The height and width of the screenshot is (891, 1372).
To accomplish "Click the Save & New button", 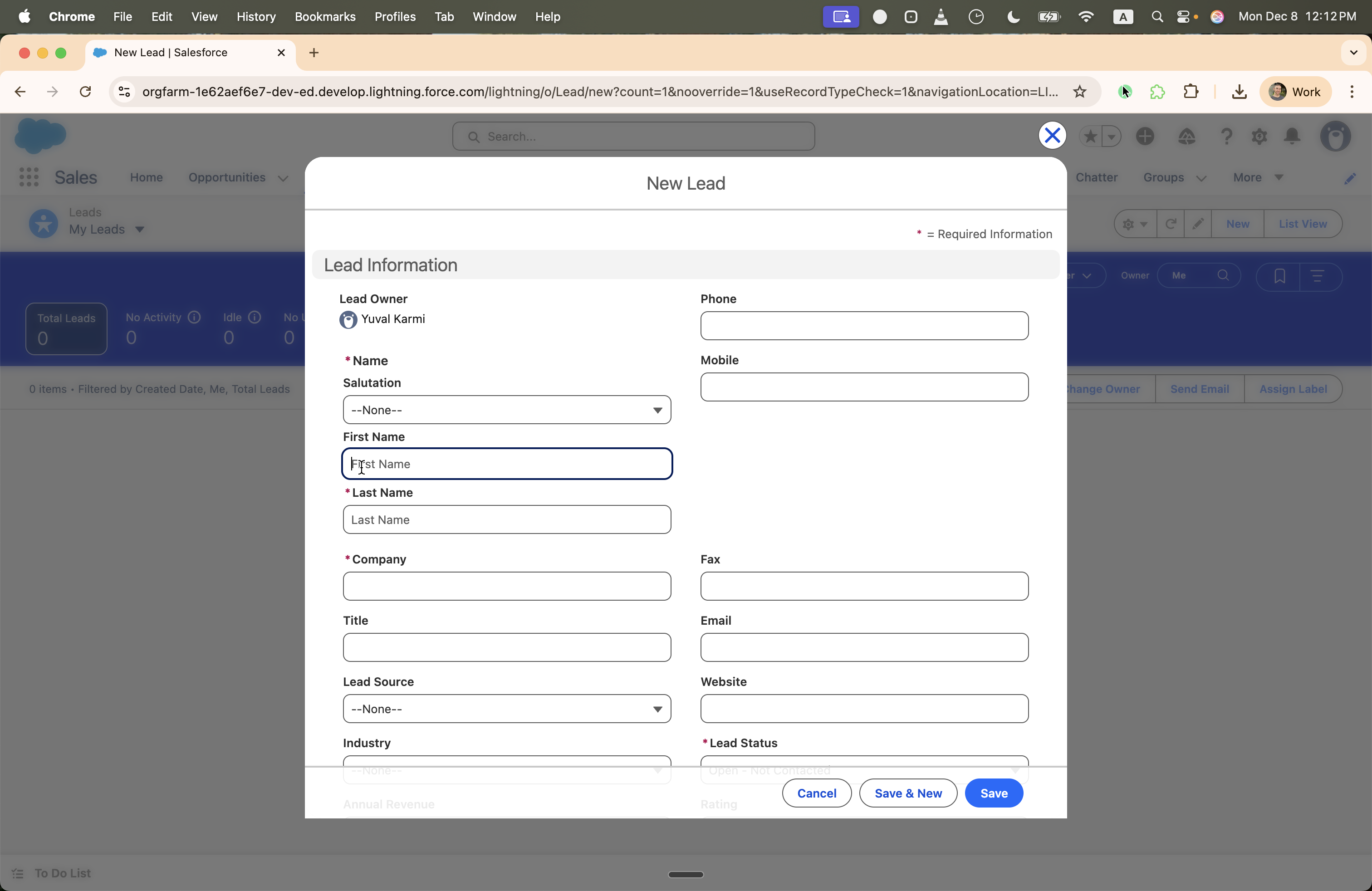I will 908,793.
